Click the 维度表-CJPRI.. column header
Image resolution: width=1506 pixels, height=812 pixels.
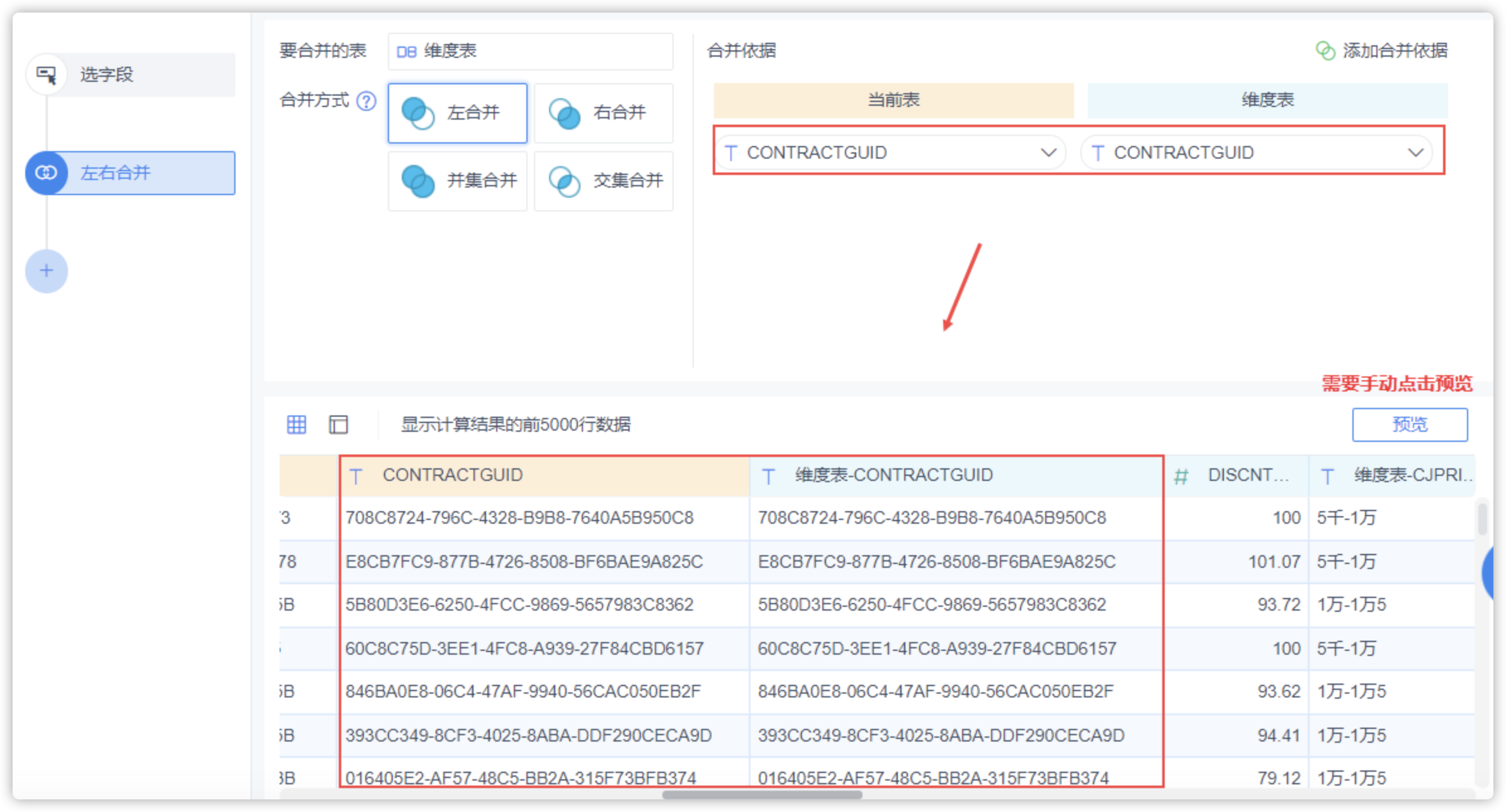(x=1391, y=475)
